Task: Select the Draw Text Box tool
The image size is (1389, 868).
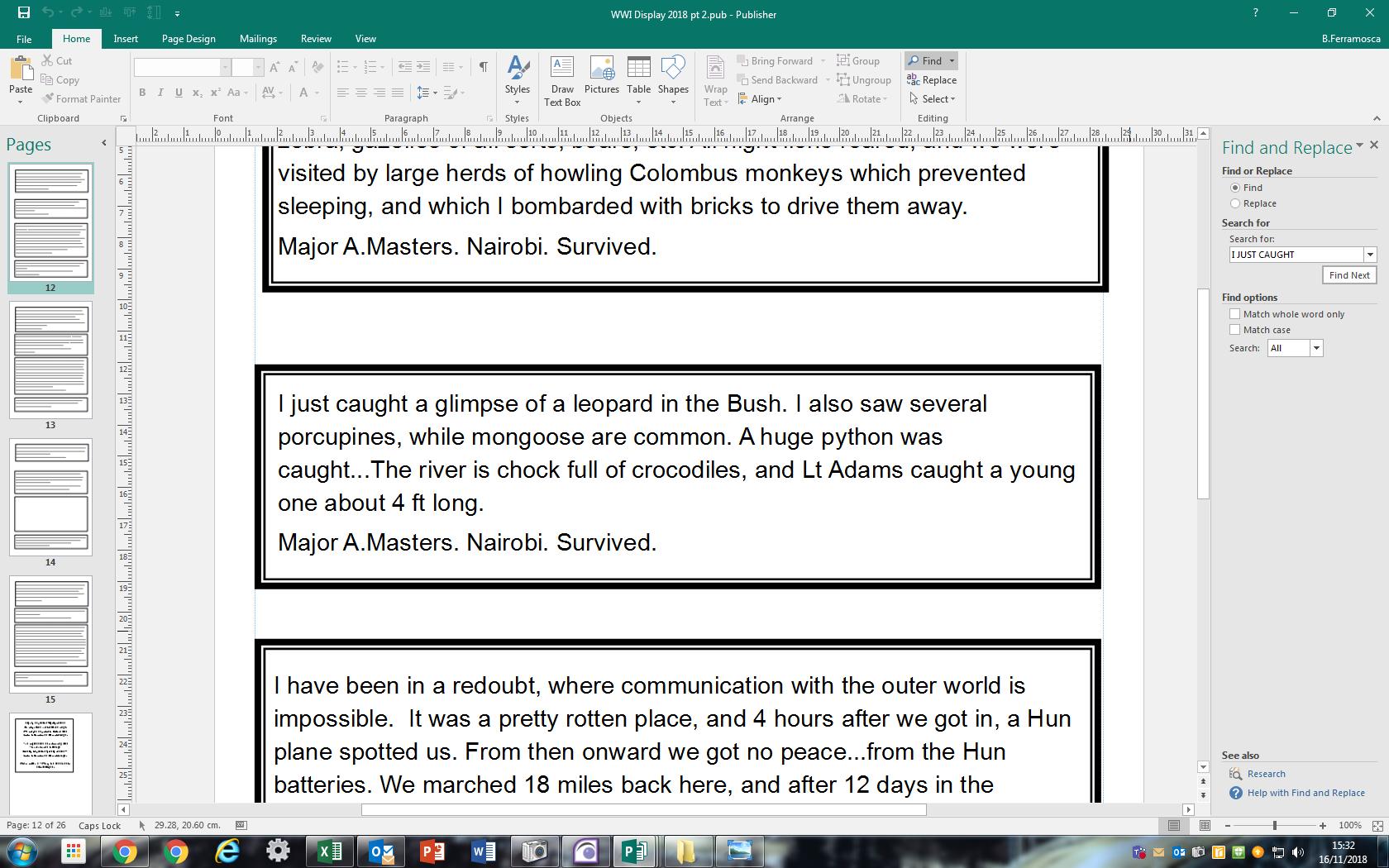Action: (x=562, y=81)
